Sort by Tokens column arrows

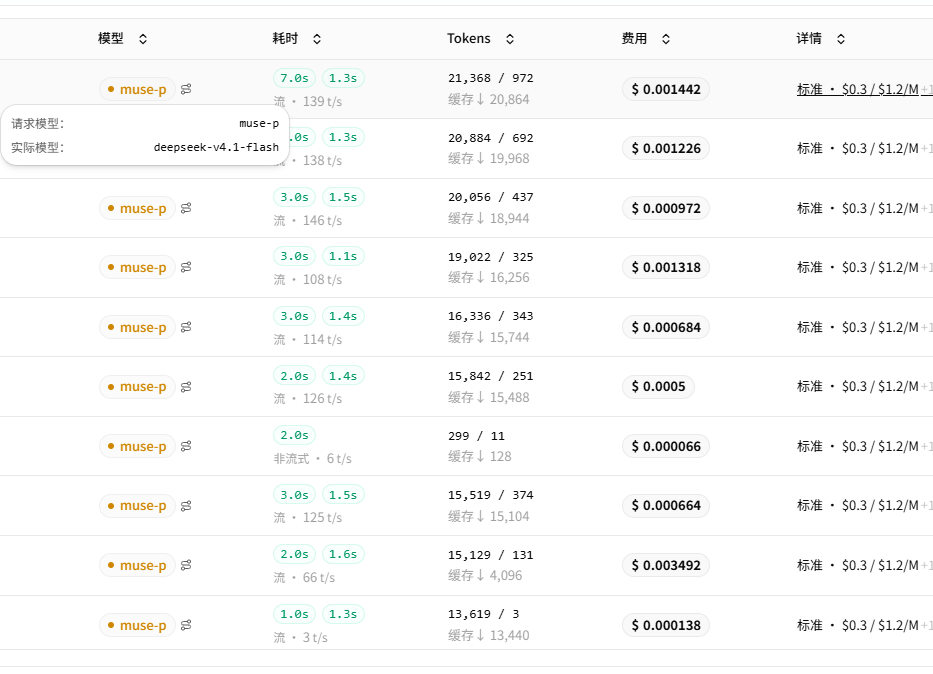tap(510, 39)
